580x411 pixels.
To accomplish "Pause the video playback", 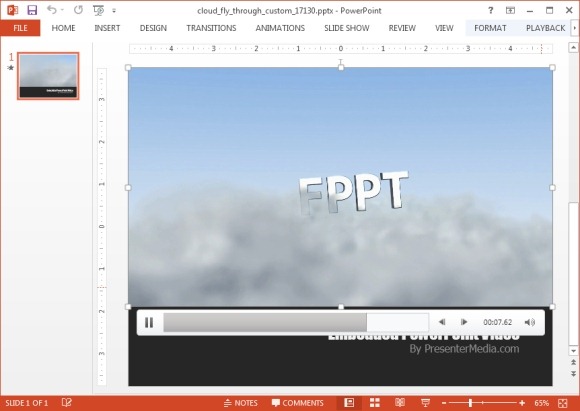I will (149, 323).
